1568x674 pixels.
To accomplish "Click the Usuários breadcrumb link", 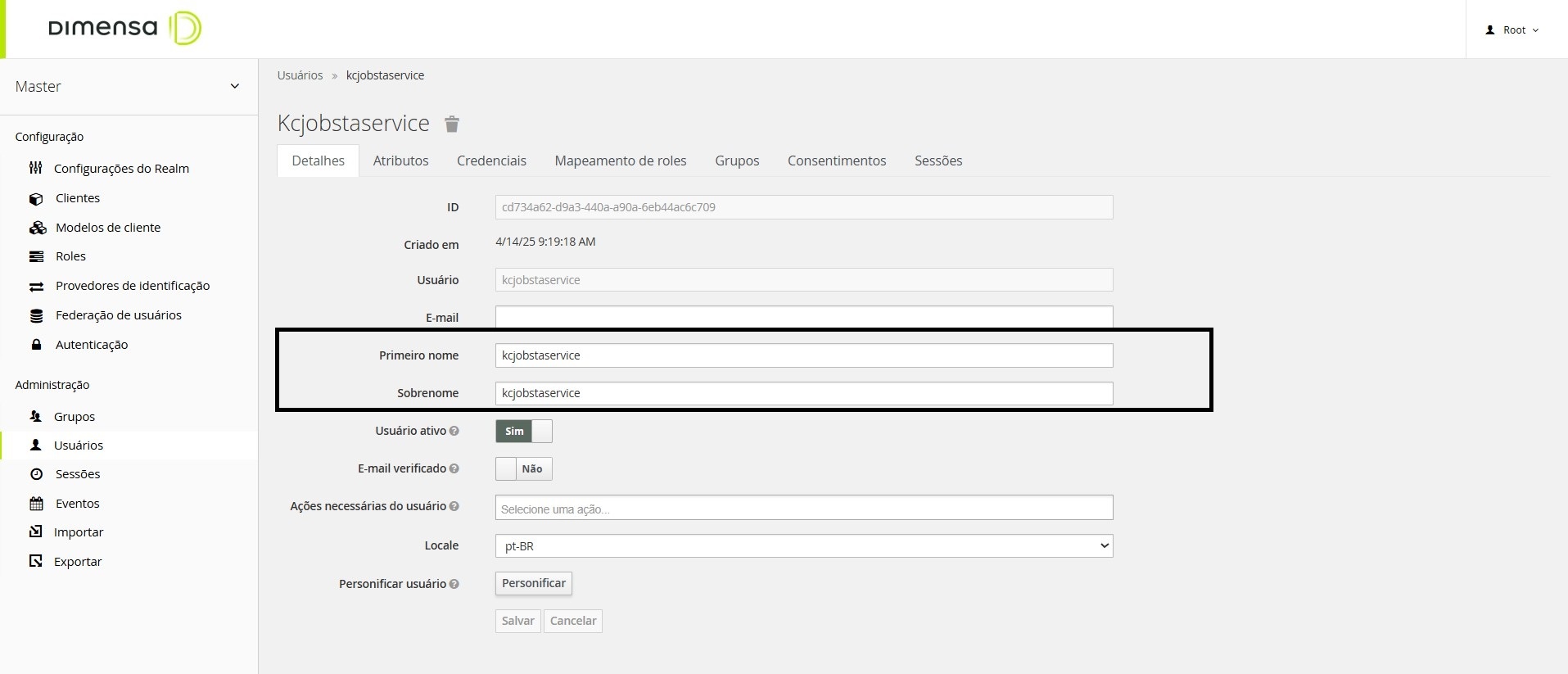I will tap(300, 75).
